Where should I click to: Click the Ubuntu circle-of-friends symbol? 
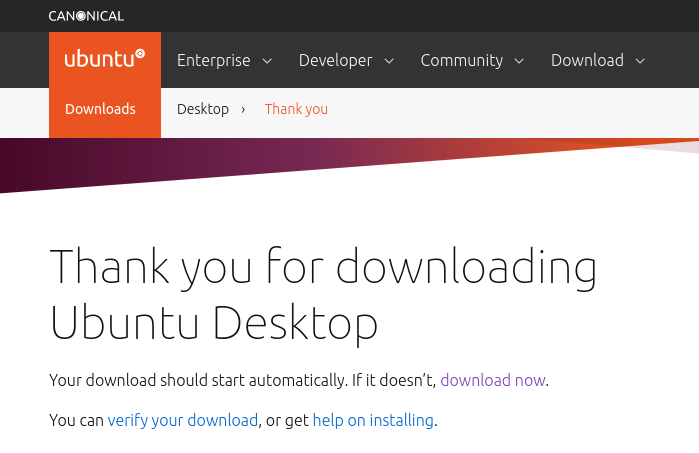(140, 54)
